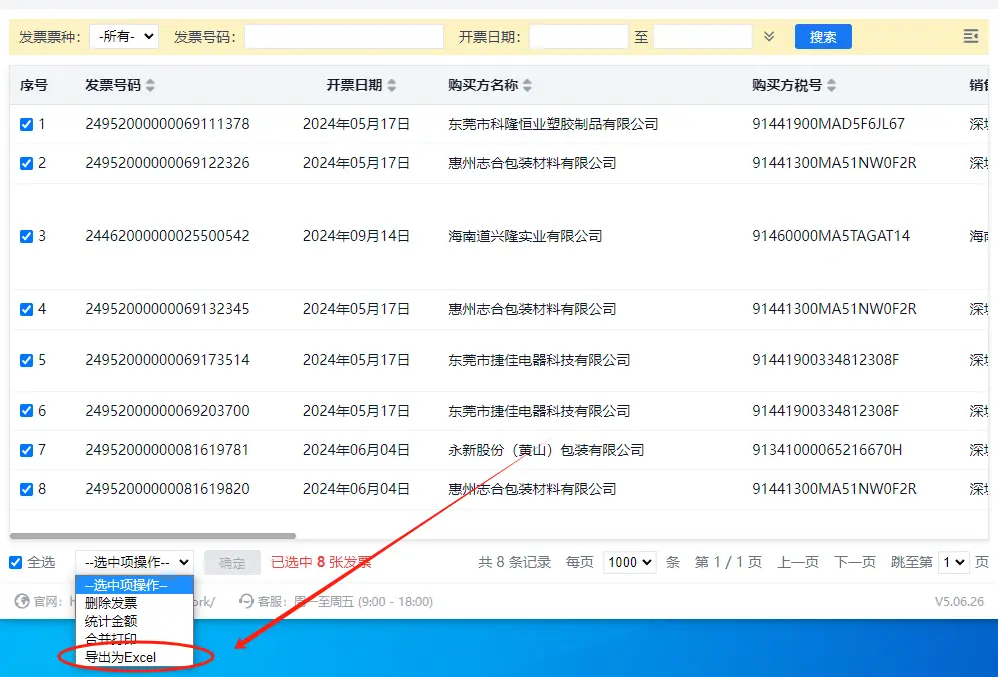998x677 pixels.
Task: Click the 已选中 8 张发票 status text
Action: [321, 562]
